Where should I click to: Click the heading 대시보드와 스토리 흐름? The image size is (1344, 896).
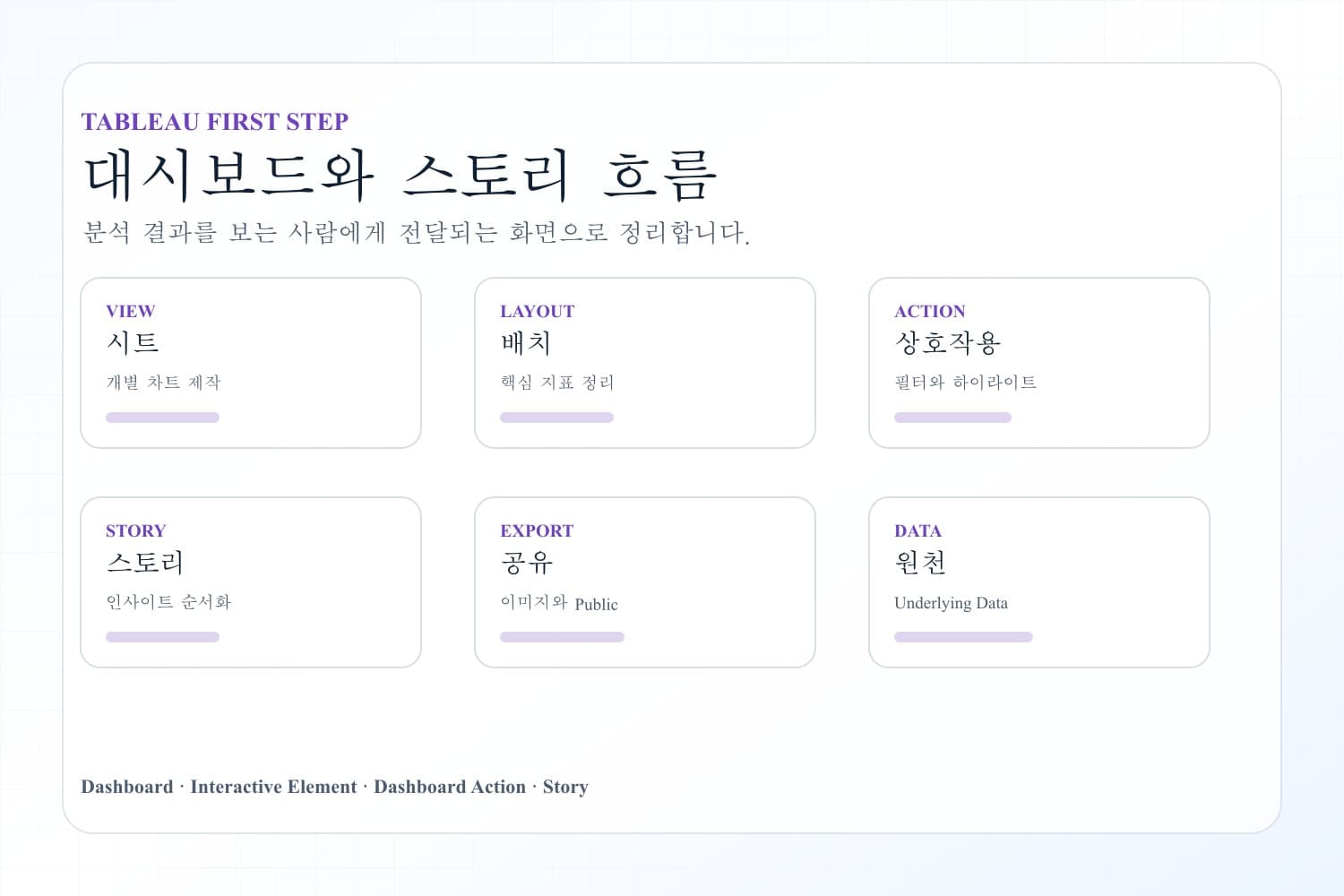401,175
